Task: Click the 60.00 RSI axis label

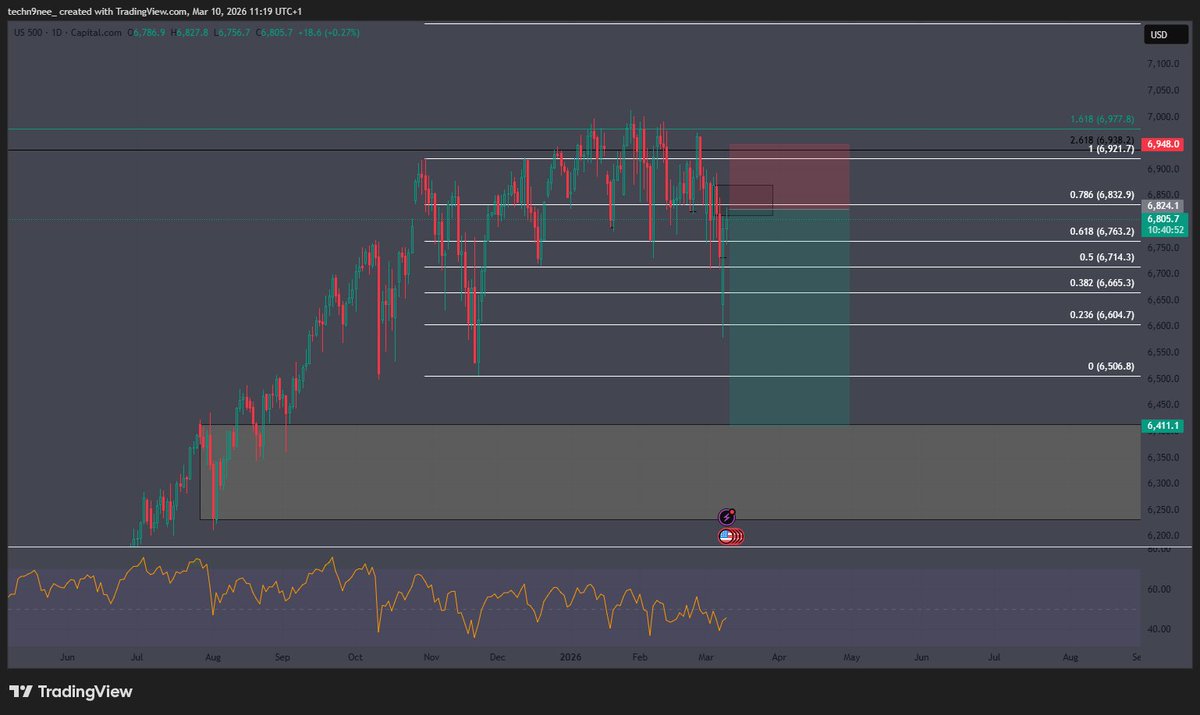Action: [1157, 589]
